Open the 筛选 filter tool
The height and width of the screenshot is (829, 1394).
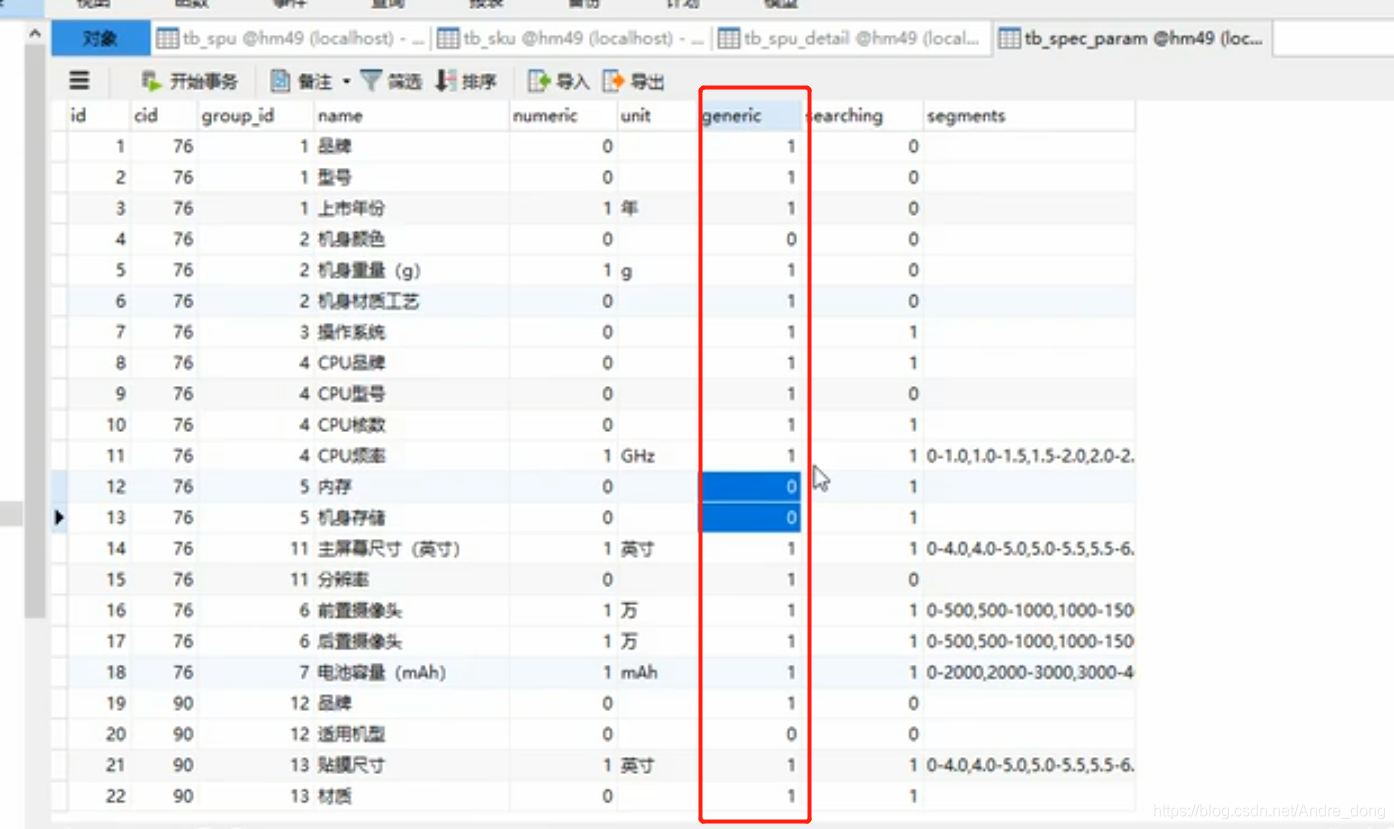392,81
